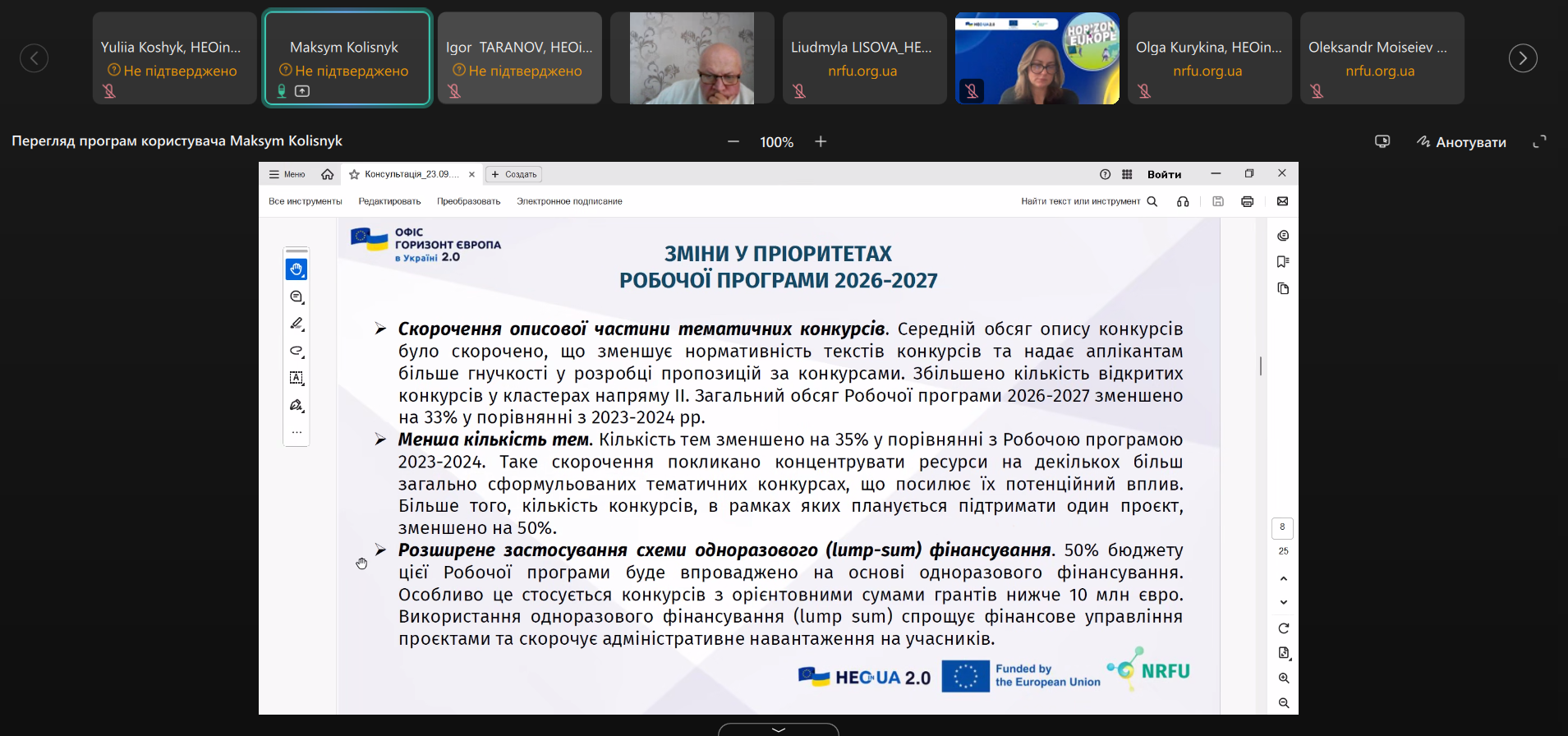Image resolution: width=1568 pixels, height=736 pixels.
Task: Open the AI assistant panel icon
Action: point(1283,236)
